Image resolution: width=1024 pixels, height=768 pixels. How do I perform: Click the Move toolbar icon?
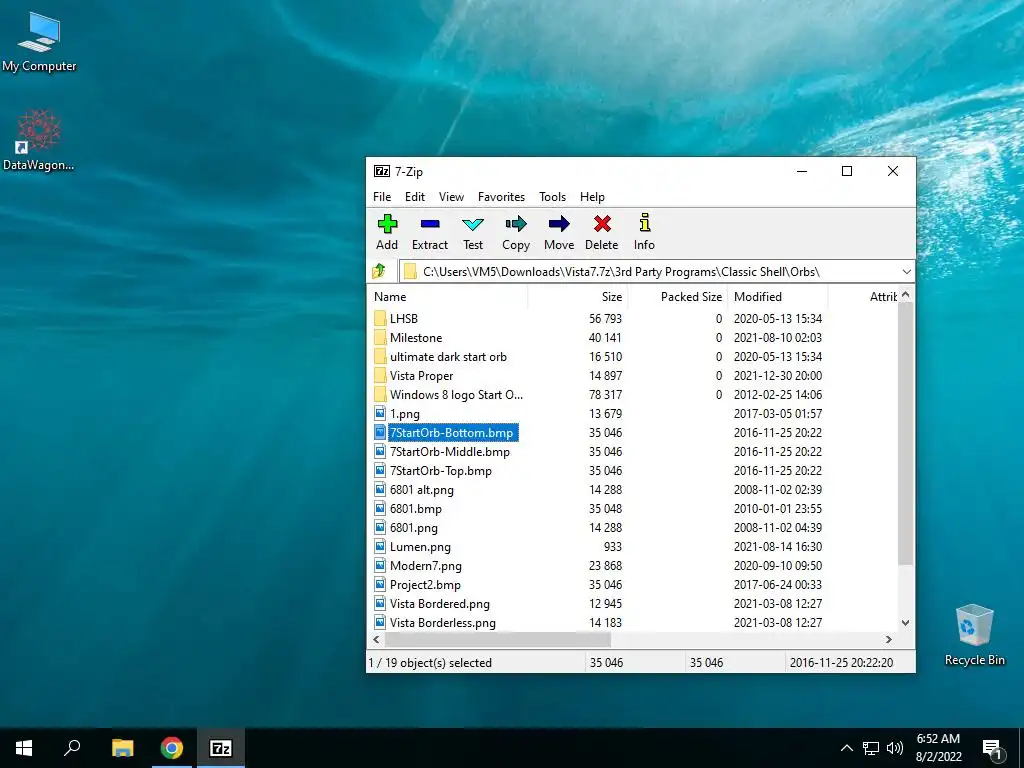point(559,224)
